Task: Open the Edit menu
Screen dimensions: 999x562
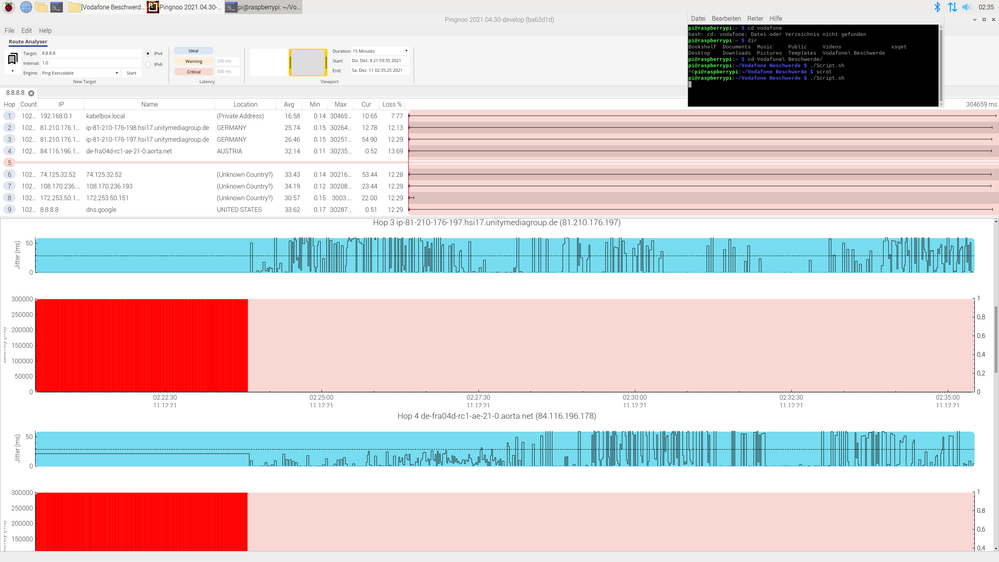Action: coord(26,31)
